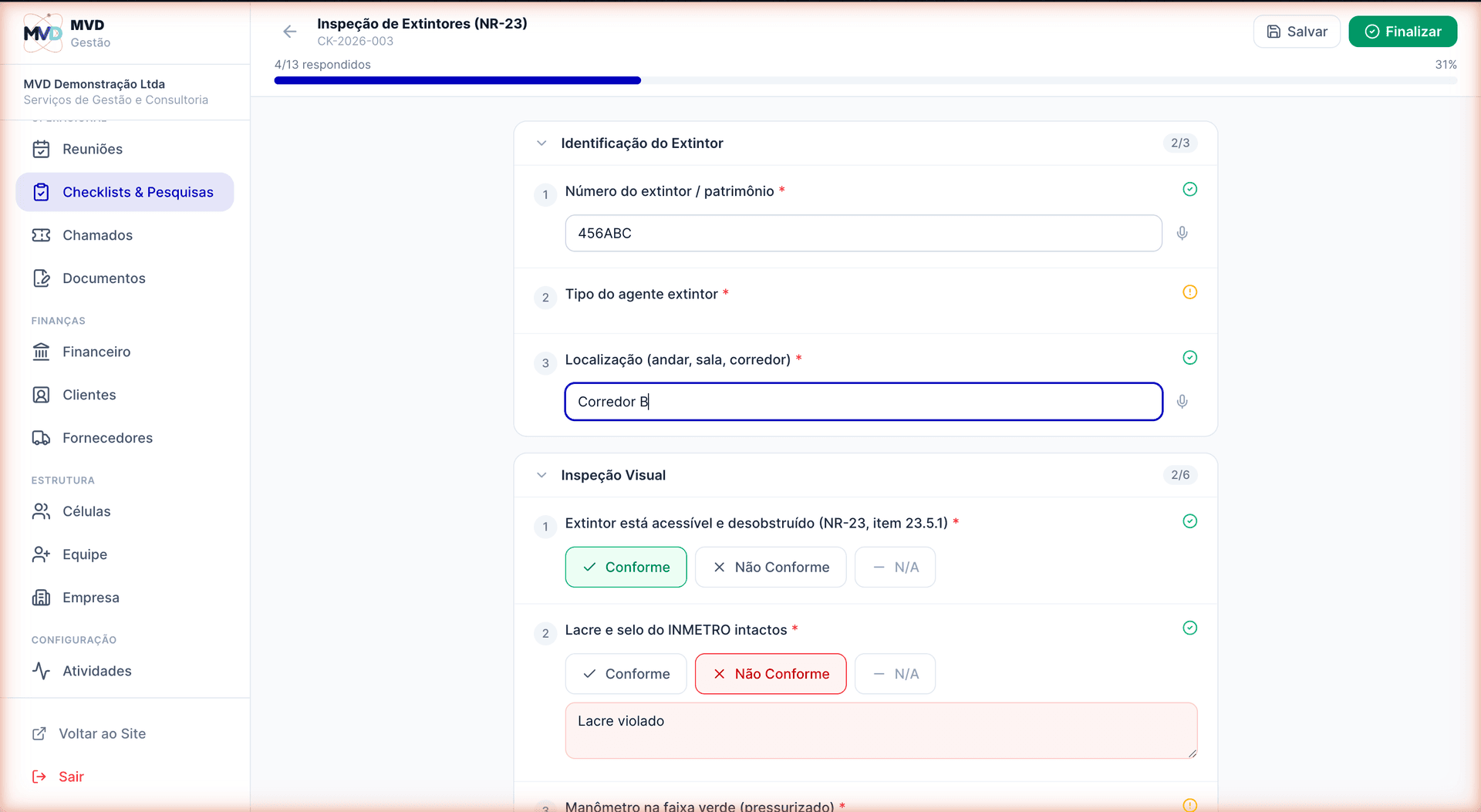Click the Voltar ao Site external link icon

coord(39,733)
